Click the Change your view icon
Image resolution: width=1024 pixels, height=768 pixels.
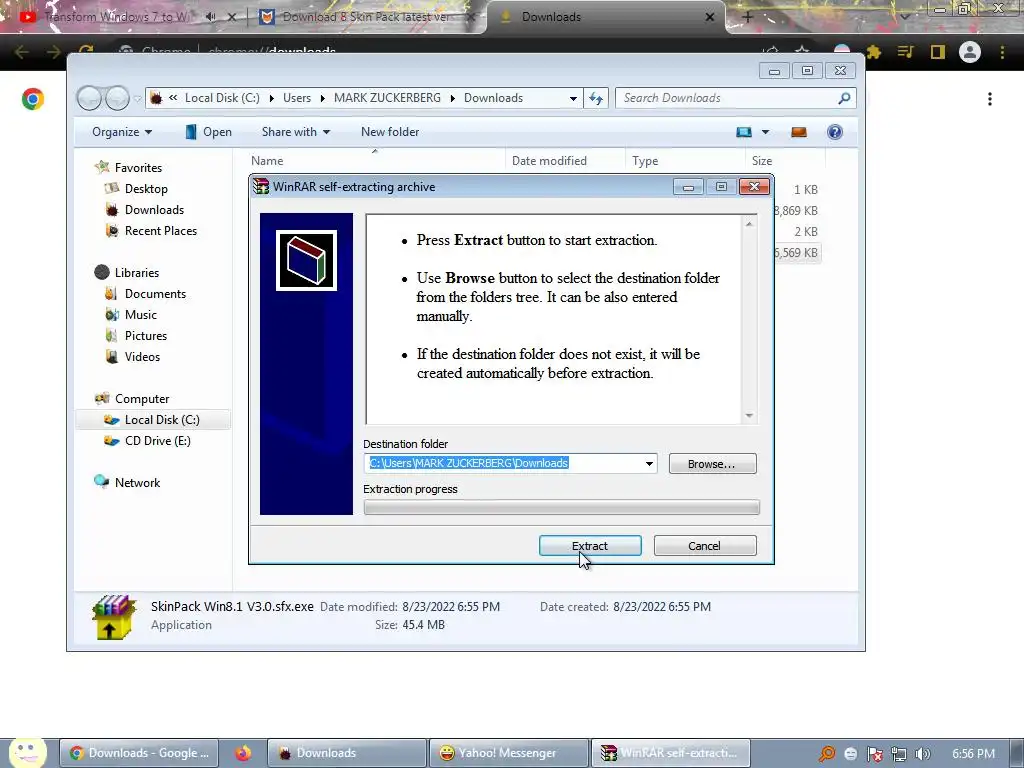(x=744, y=133)
